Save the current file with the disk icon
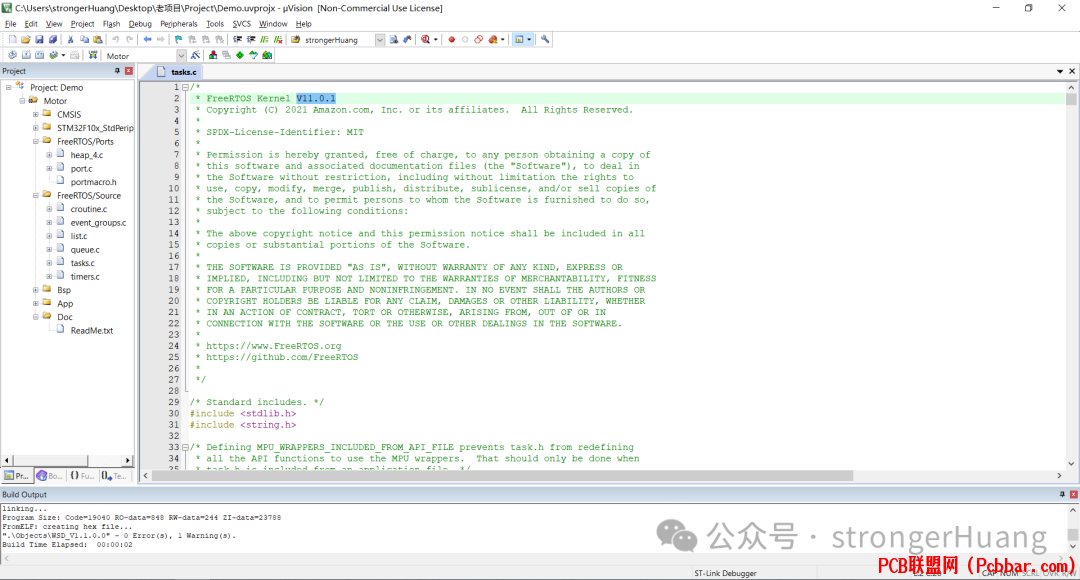 (x=39, y=40)
